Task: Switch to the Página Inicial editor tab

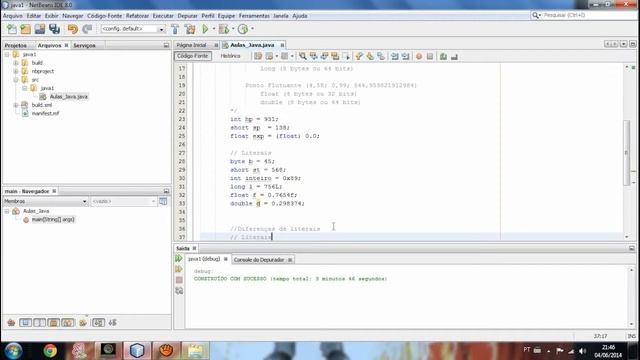Action: (x=191, y=45)
